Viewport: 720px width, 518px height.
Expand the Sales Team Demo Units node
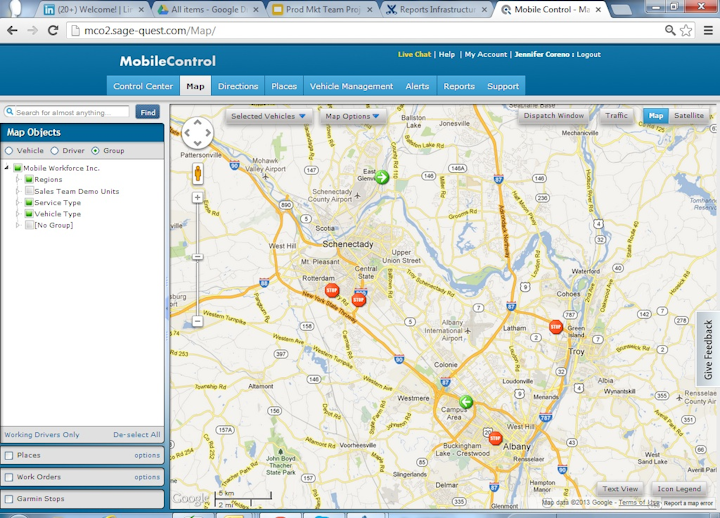click(18, 191)
